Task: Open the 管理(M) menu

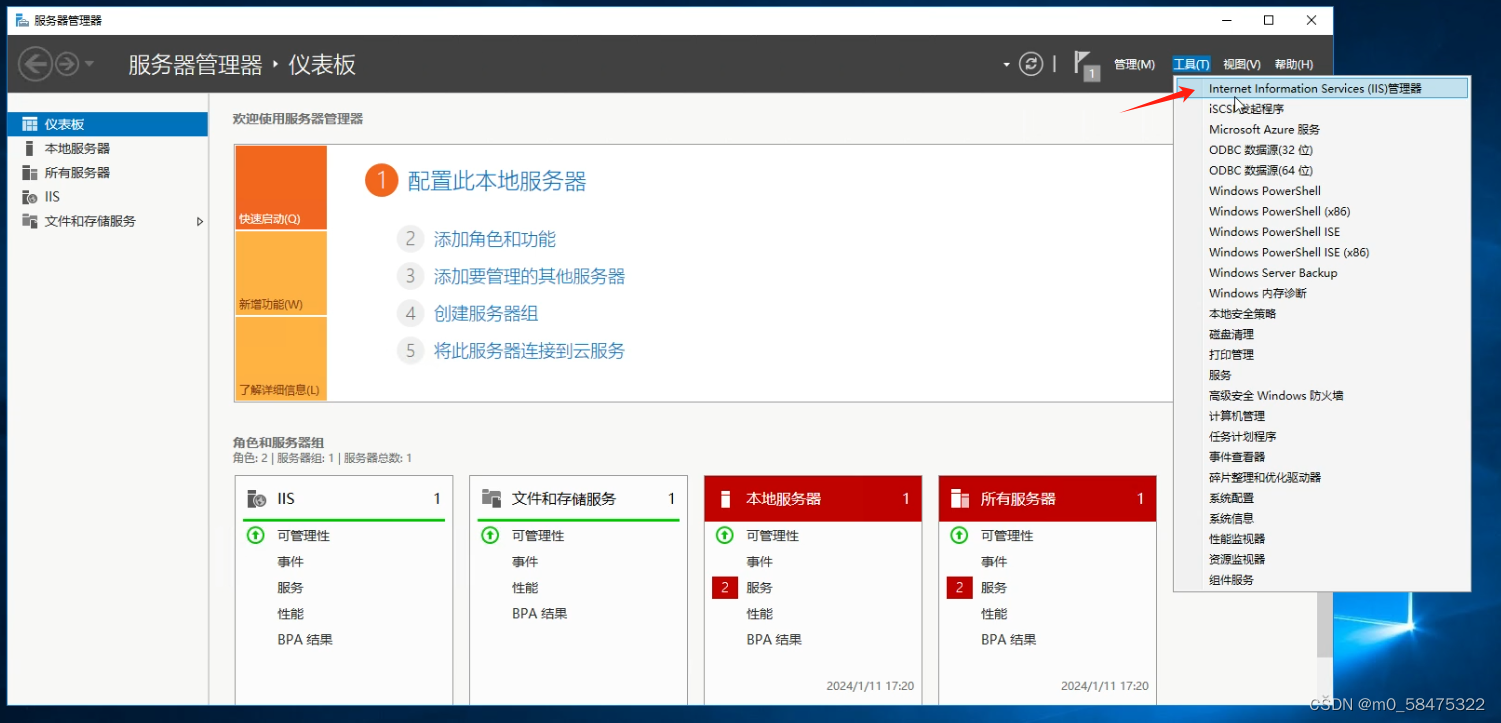Action: coord(1134,63)
